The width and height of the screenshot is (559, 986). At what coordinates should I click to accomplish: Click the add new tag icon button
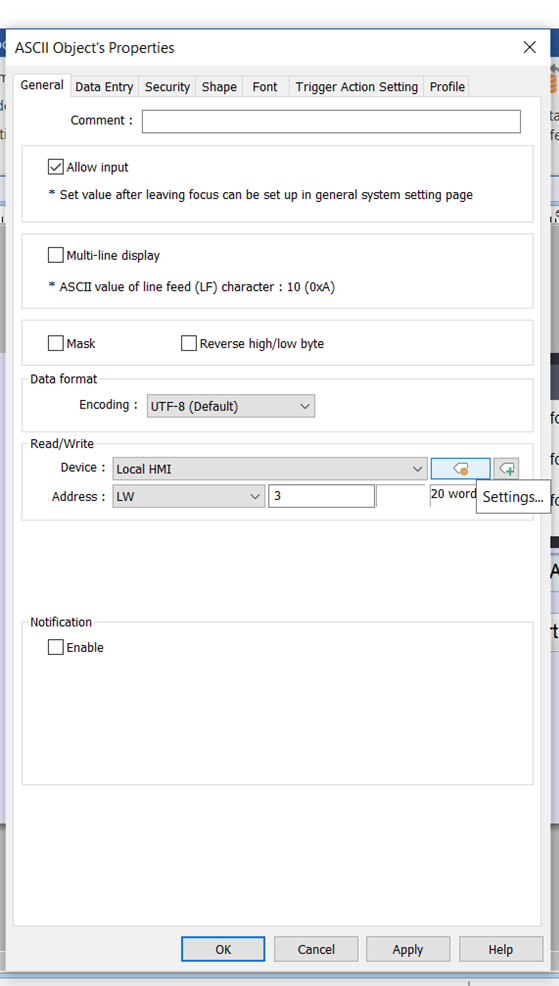(x=506, y=468)
